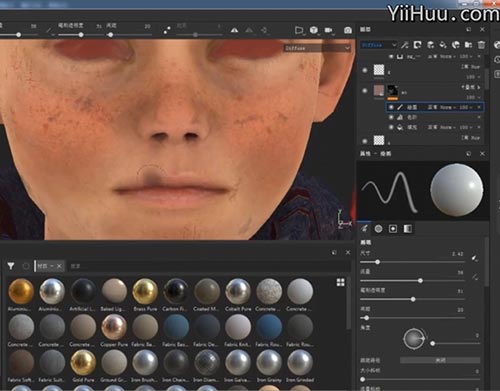Select the Artificial Leather material sphere
Screen dimensions: 500x391
point(83,292)
